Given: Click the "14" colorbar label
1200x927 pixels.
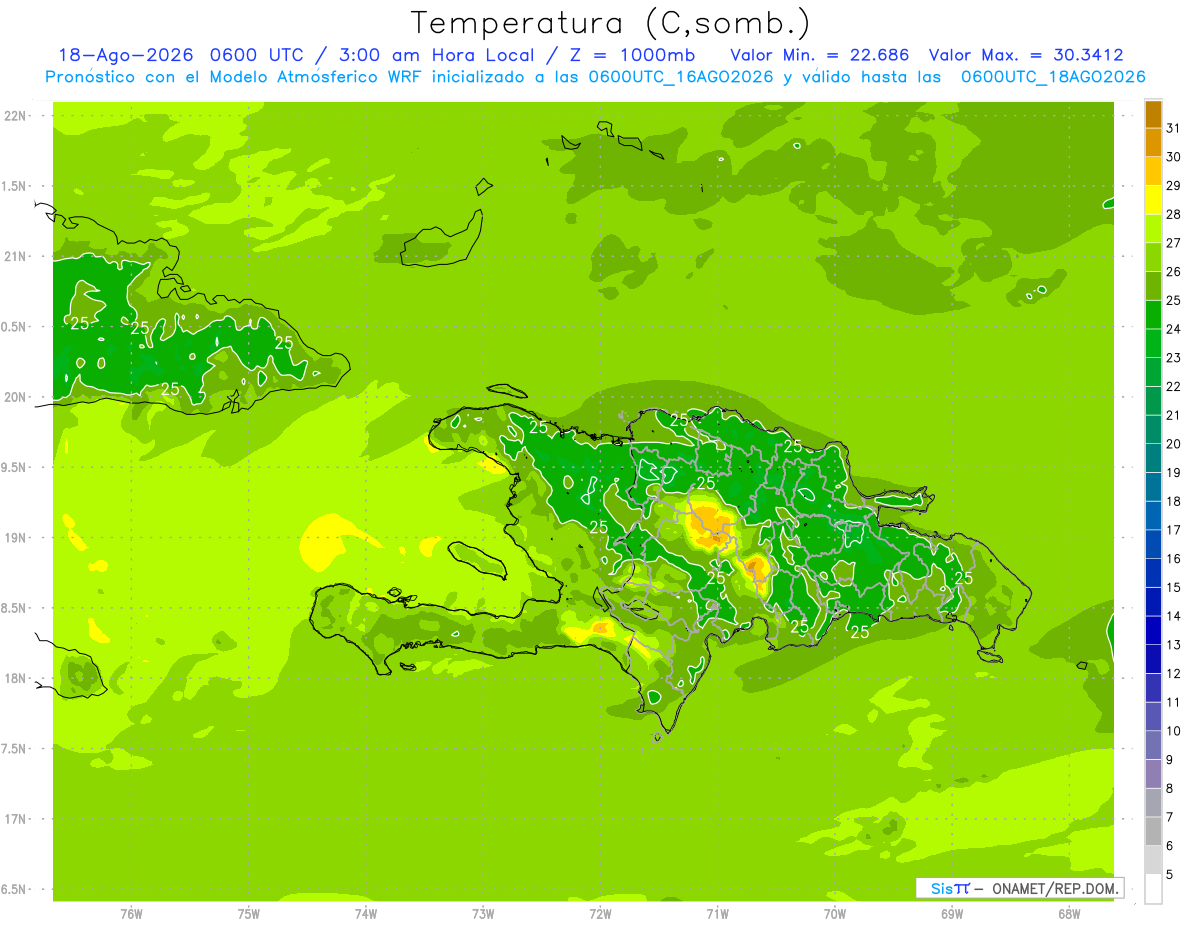Looking at the screenshot, I should click(1174, 616).
